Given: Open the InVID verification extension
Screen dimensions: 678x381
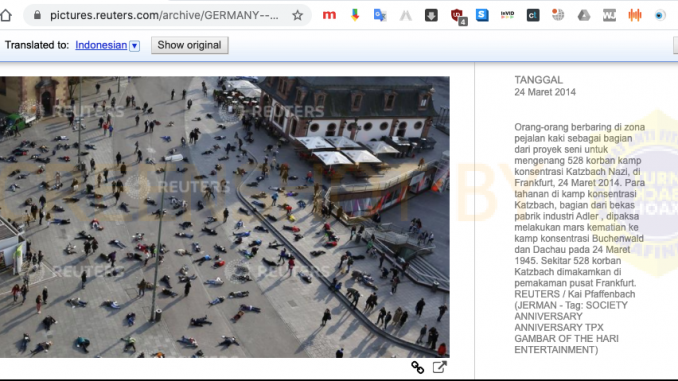Looking at the screenshot, I should tap(507, 15).
